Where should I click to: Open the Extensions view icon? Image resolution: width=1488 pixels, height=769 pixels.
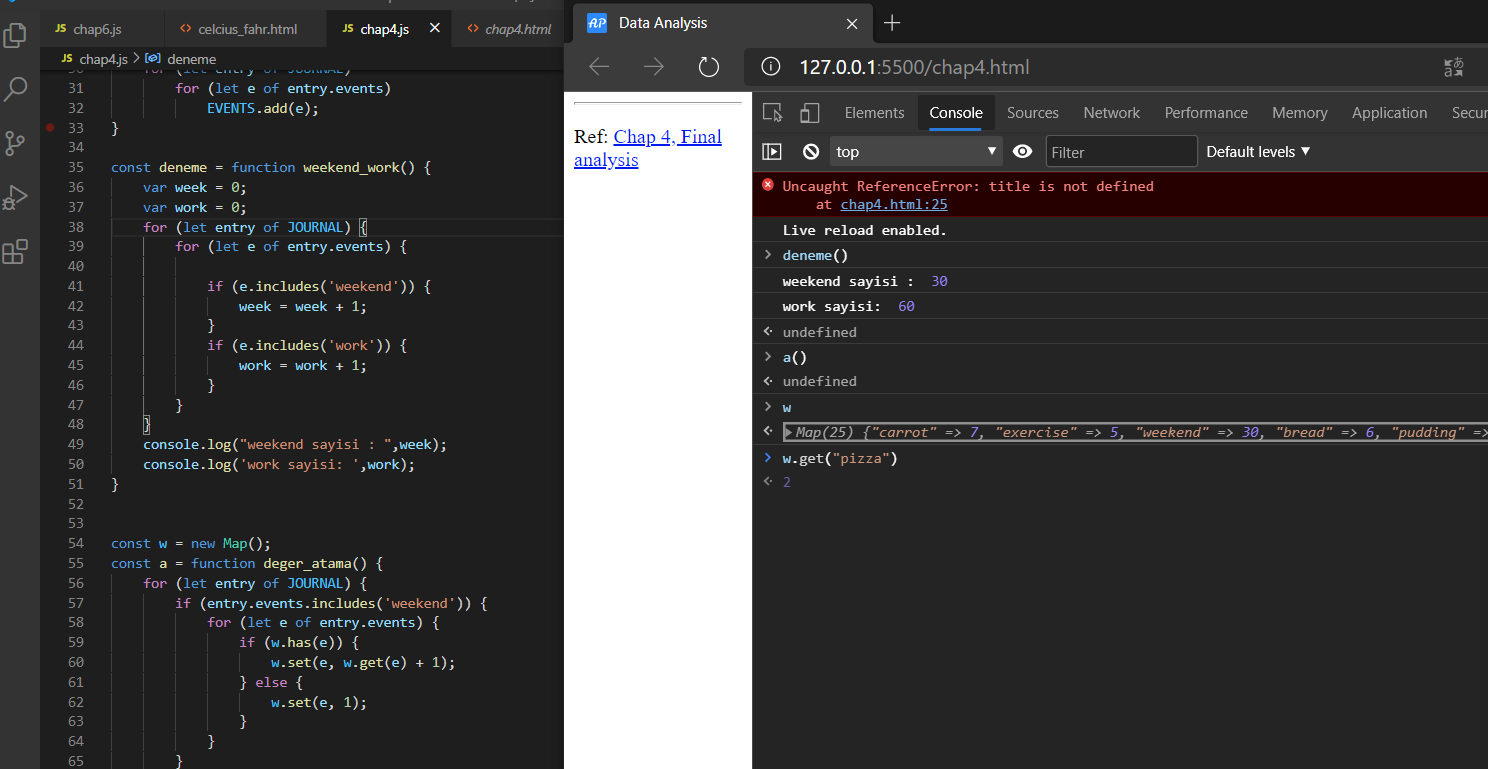[15, 252]
